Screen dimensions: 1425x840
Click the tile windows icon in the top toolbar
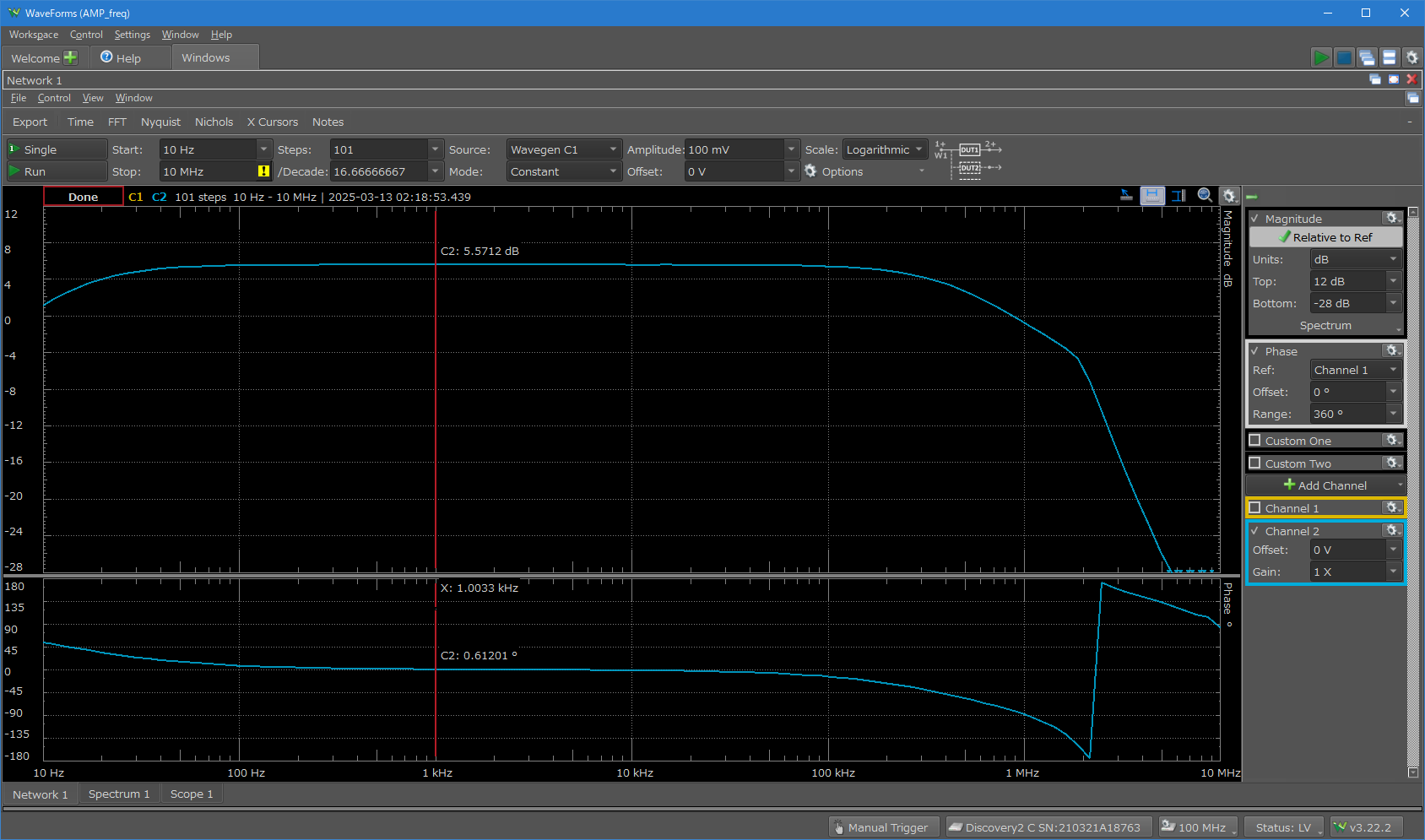tap(1390, 57)
